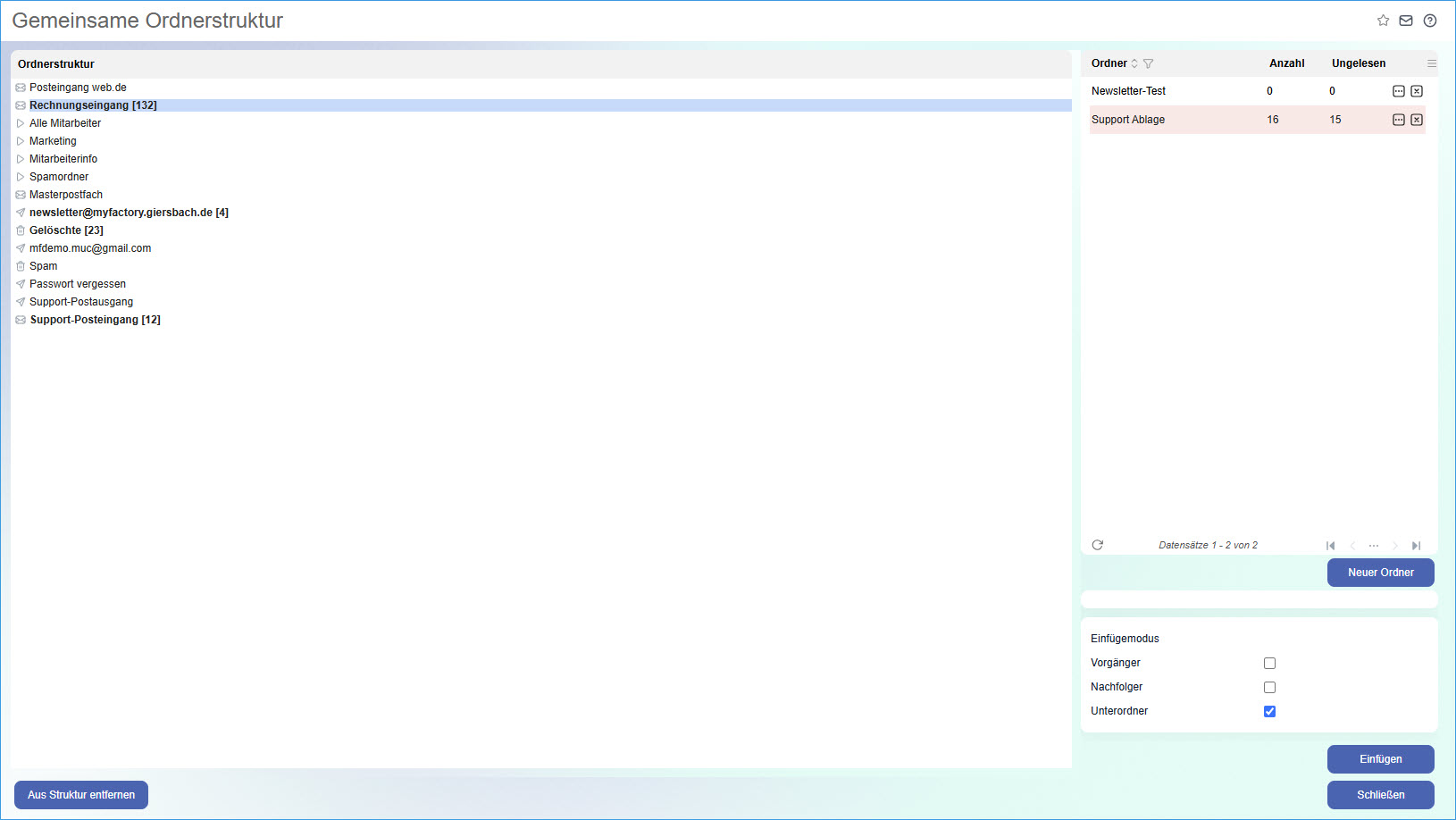Select Support-Postausgang in the tree
Screen dimensions: 1456x820
[x=81, y=302]
